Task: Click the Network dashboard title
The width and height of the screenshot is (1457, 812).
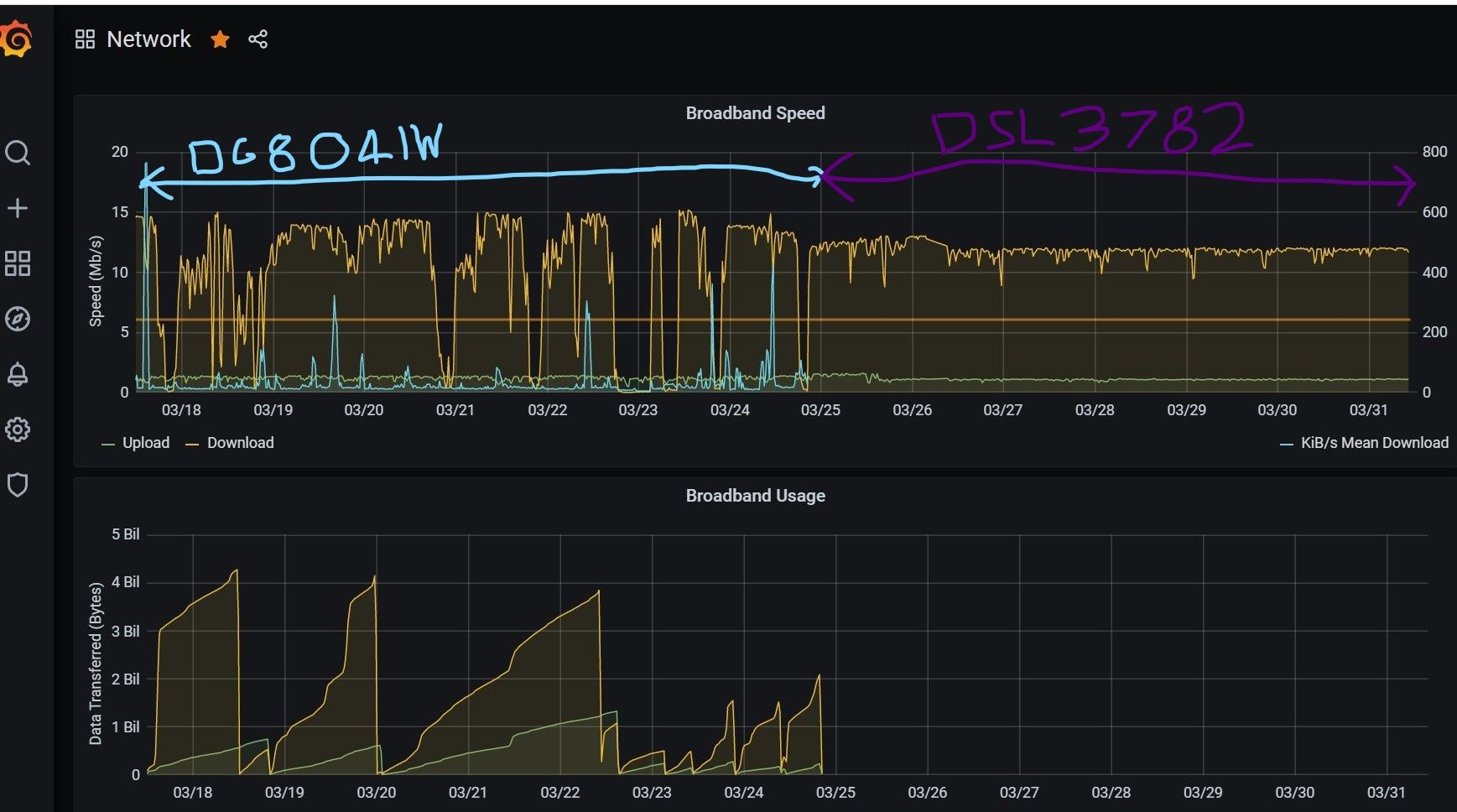Action: [148, 39]
